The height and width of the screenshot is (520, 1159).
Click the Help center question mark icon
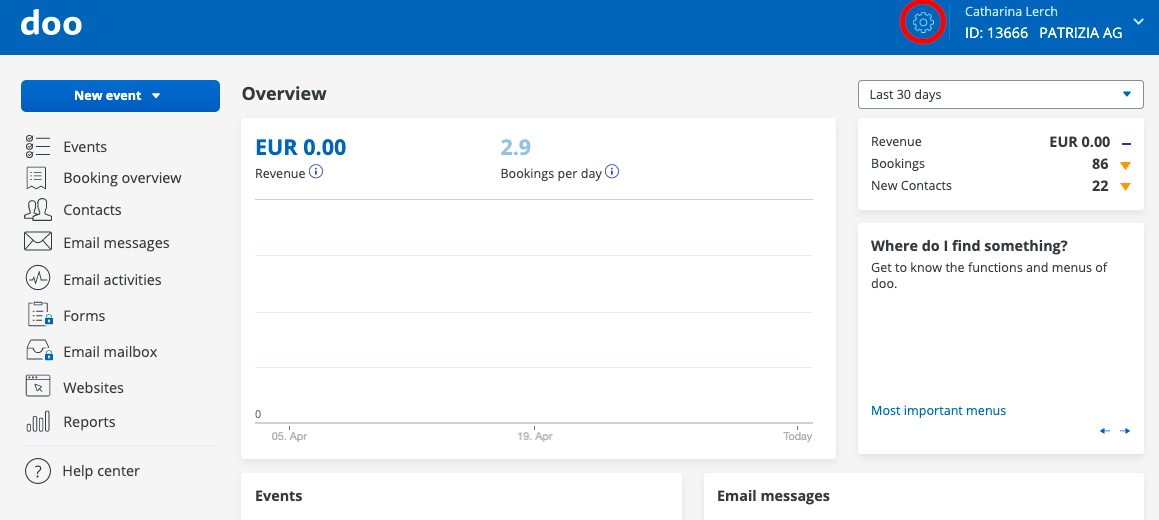pyautogui.click(x=38, y=471)
